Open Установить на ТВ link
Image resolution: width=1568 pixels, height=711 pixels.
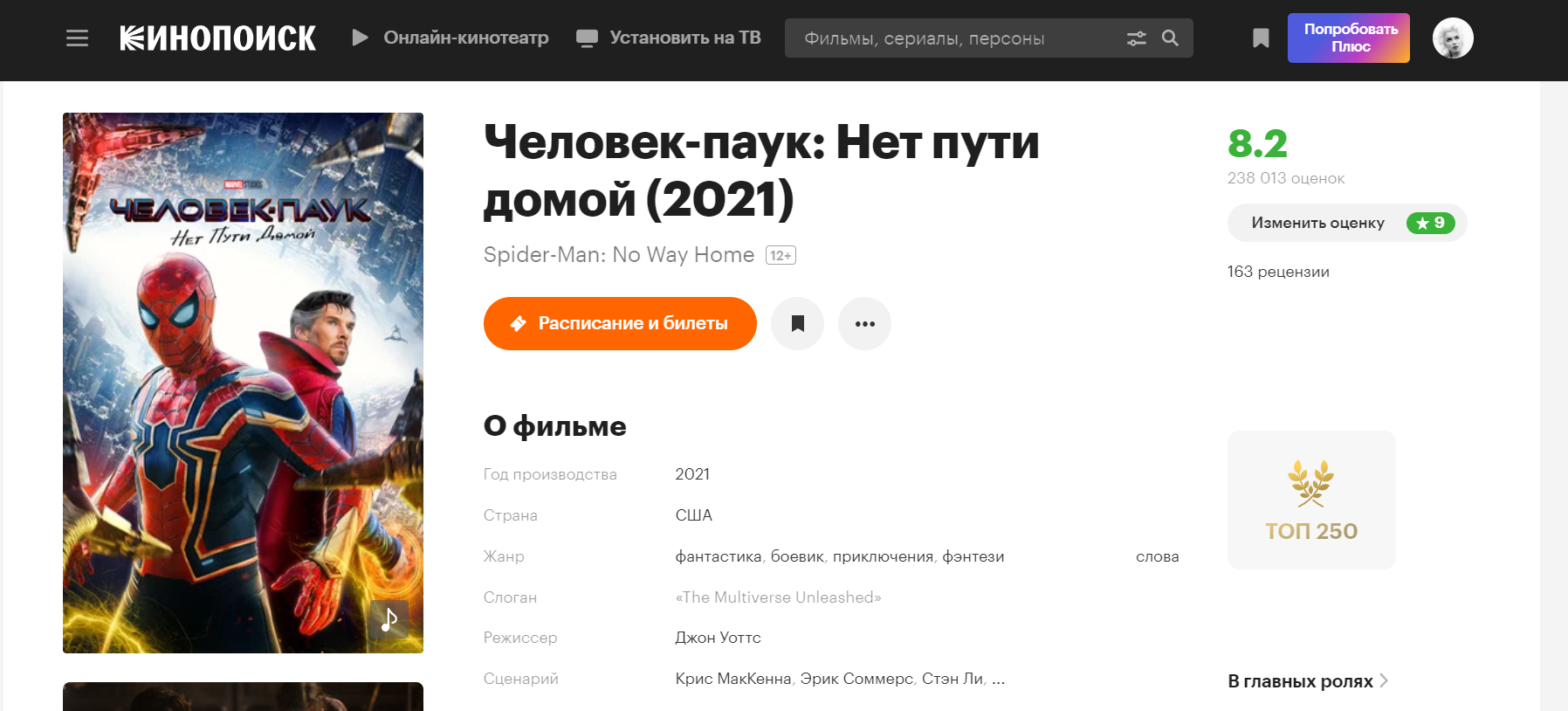point(669,38)
